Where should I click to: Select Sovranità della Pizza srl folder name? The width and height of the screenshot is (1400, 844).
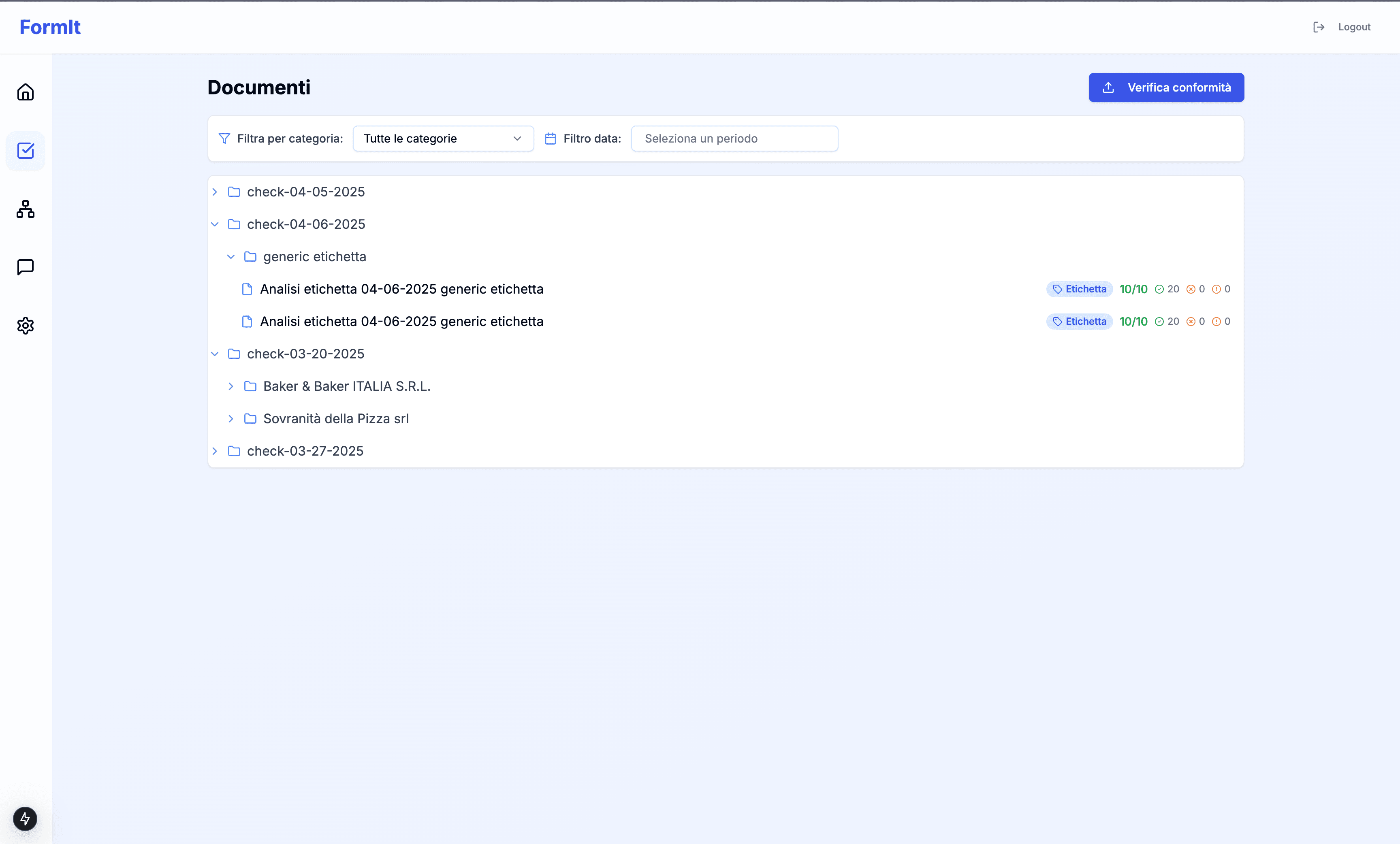click(x=336, y=419)
